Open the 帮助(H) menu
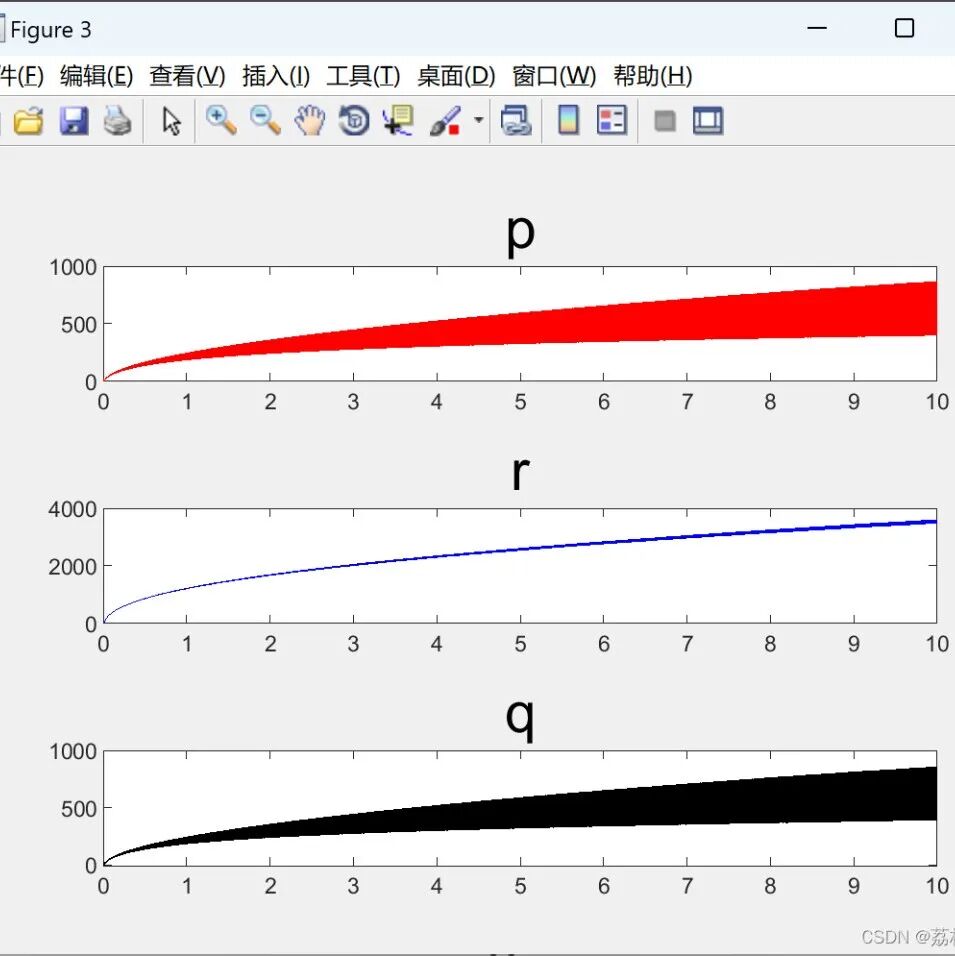 [x=653, y=76]
